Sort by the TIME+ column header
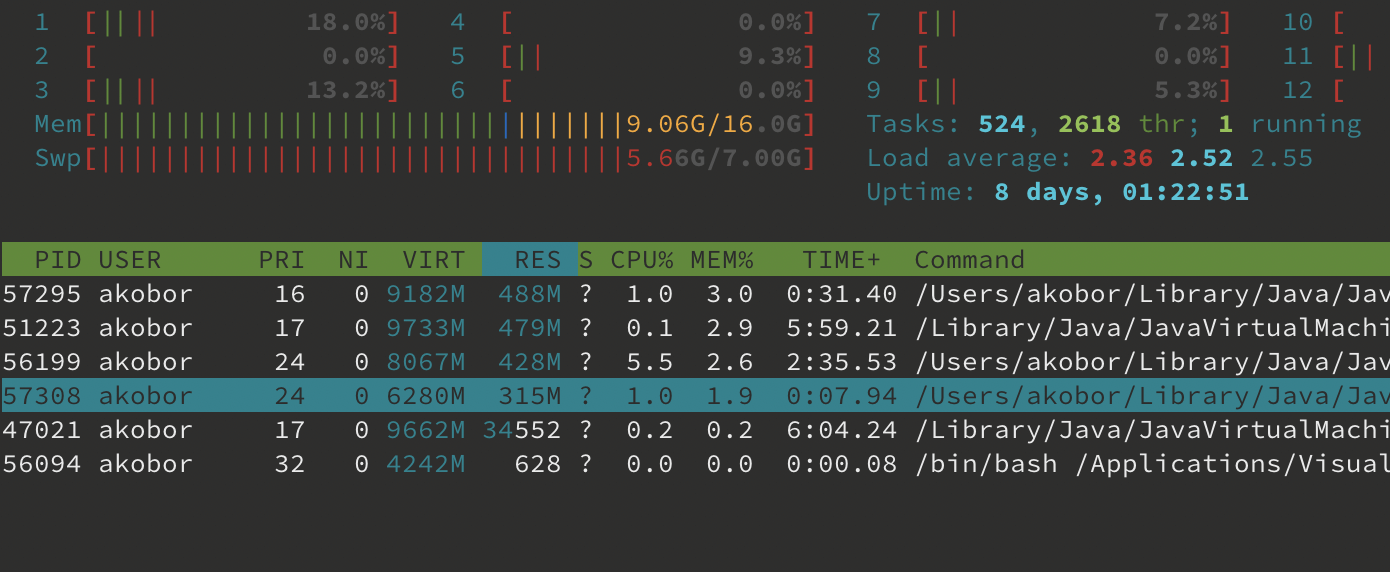 [x=842, y=260]
